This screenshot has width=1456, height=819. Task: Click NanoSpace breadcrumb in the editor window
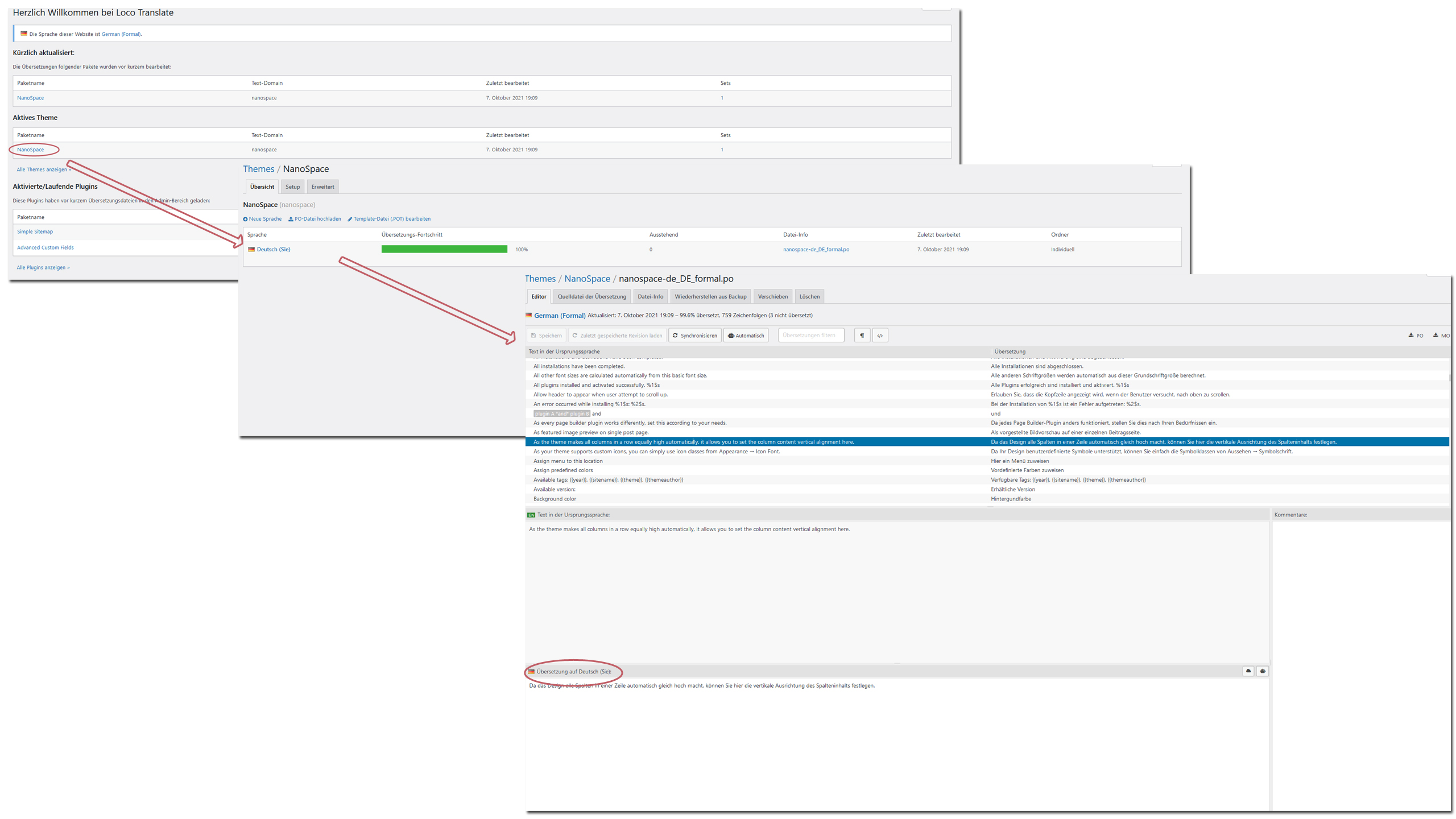[587, 279]
